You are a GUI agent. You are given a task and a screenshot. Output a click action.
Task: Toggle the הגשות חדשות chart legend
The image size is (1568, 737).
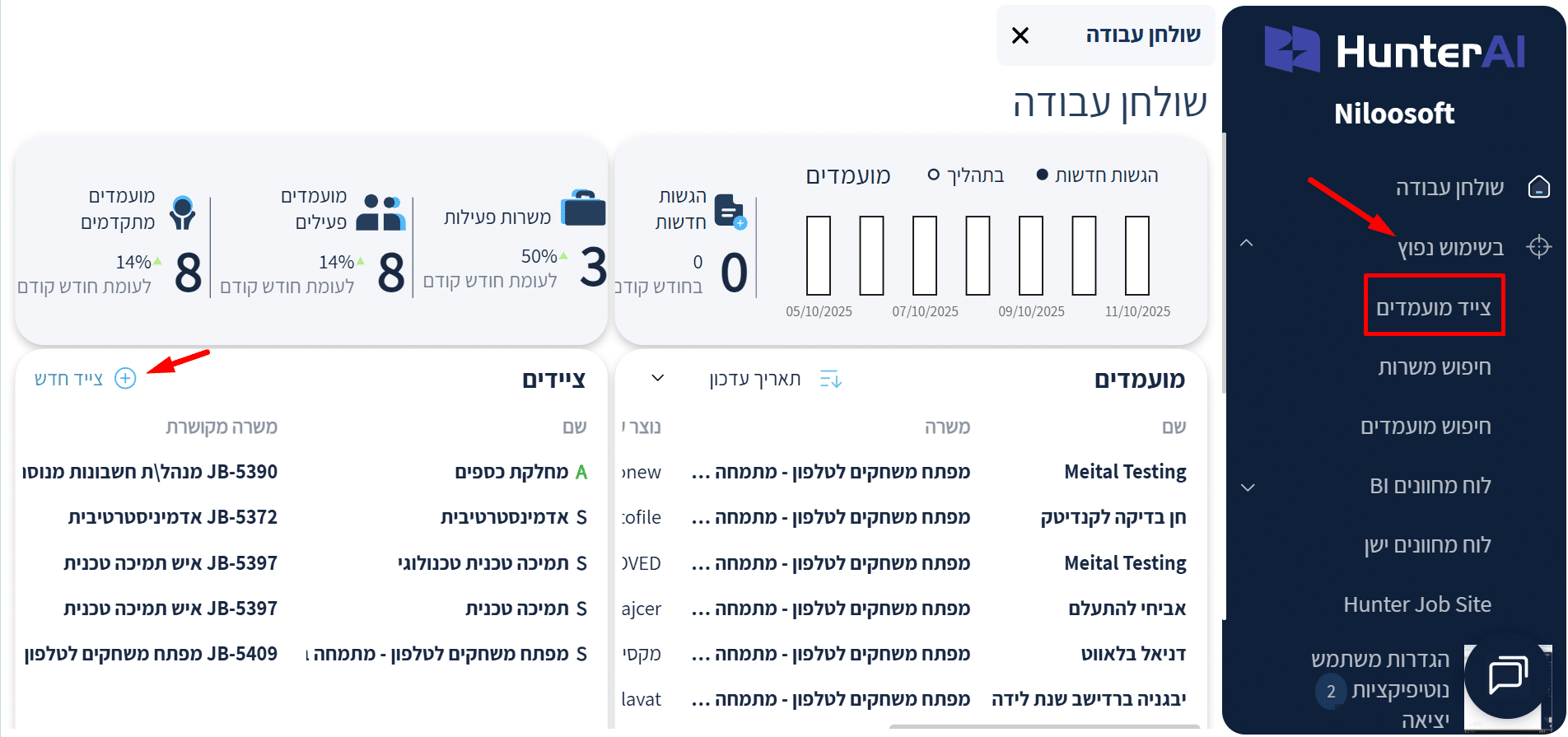[x=1097, y=175]
